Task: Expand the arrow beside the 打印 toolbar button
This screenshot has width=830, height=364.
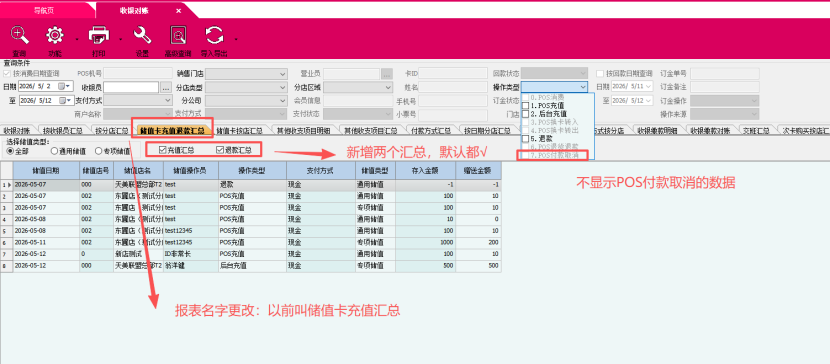Action: click(x=121, y=39)
